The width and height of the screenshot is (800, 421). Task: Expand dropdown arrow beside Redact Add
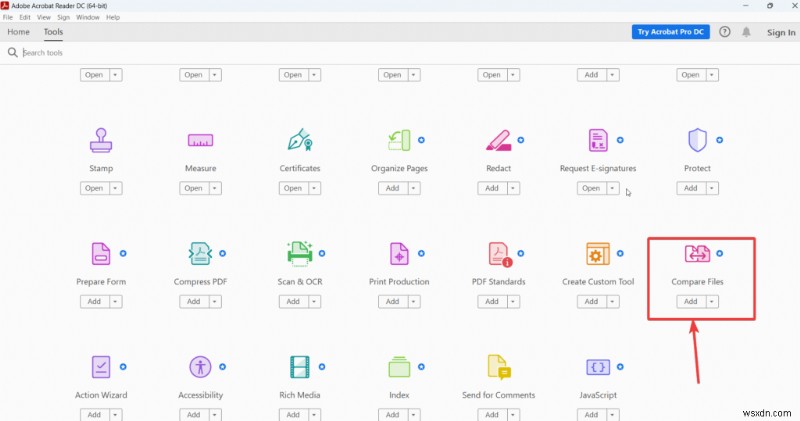(513, 188)
